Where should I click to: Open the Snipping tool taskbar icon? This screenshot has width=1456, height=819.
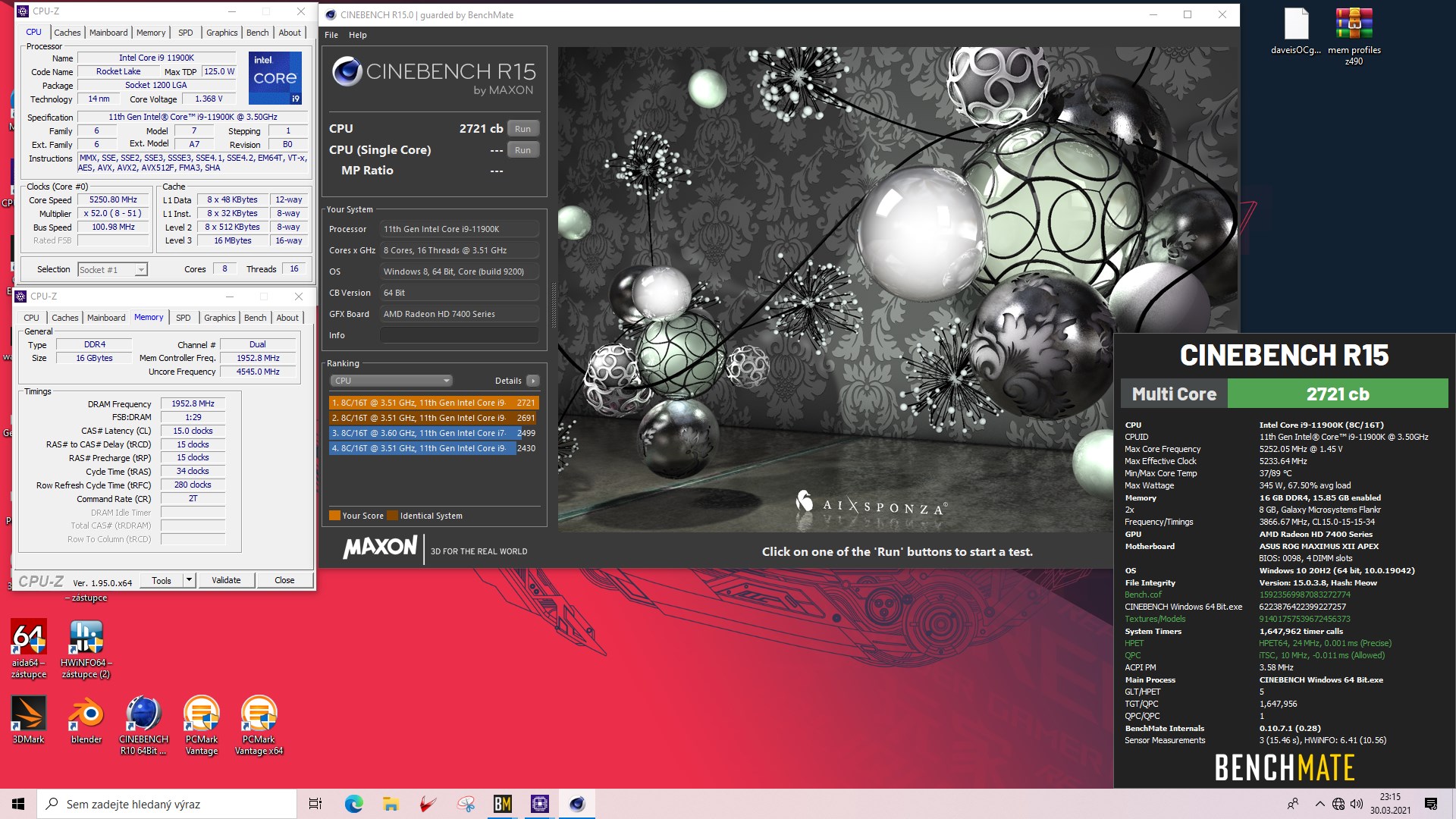click(465, 804)
